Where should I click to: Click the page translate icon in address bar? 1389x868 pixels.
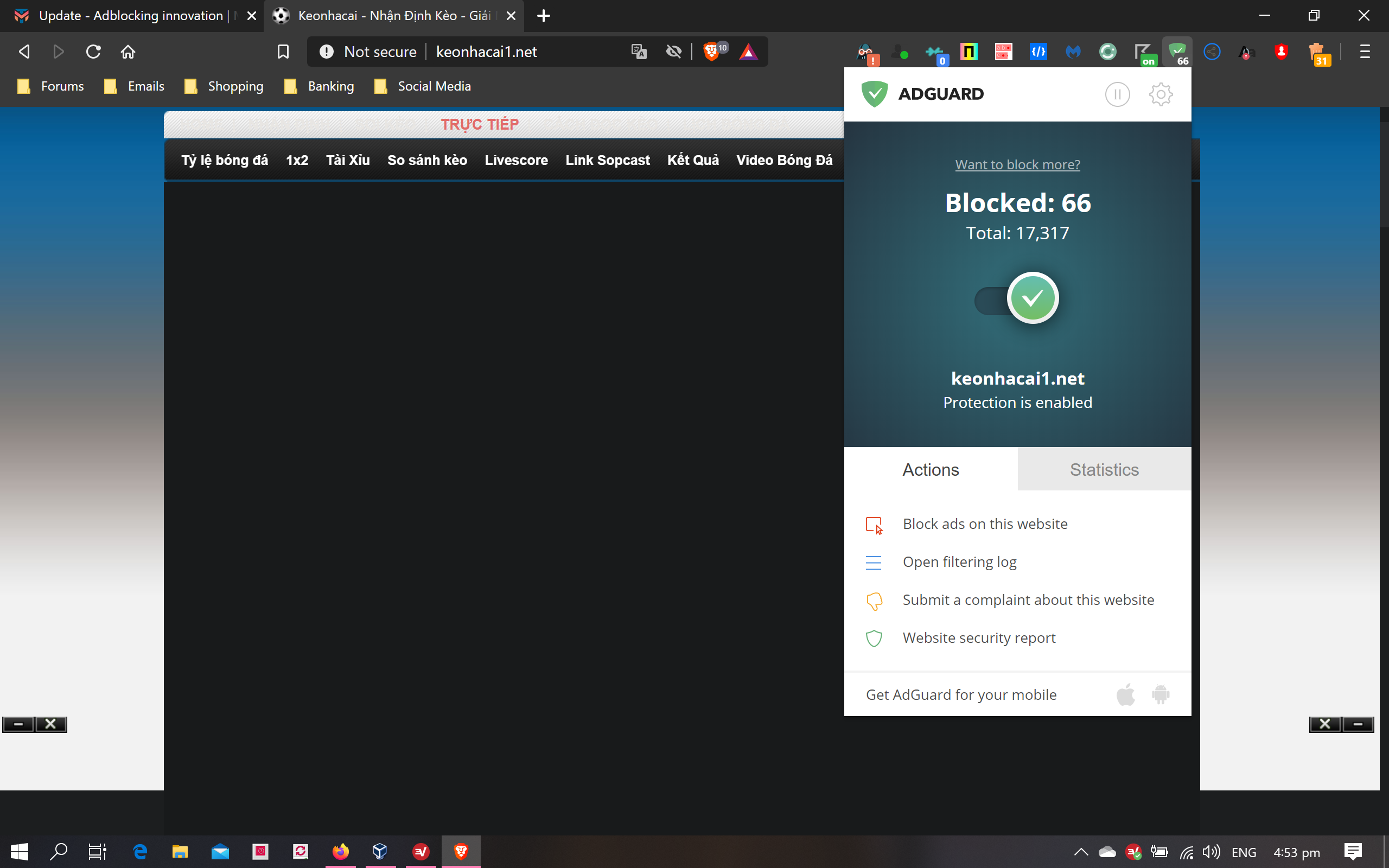point(639,52)
